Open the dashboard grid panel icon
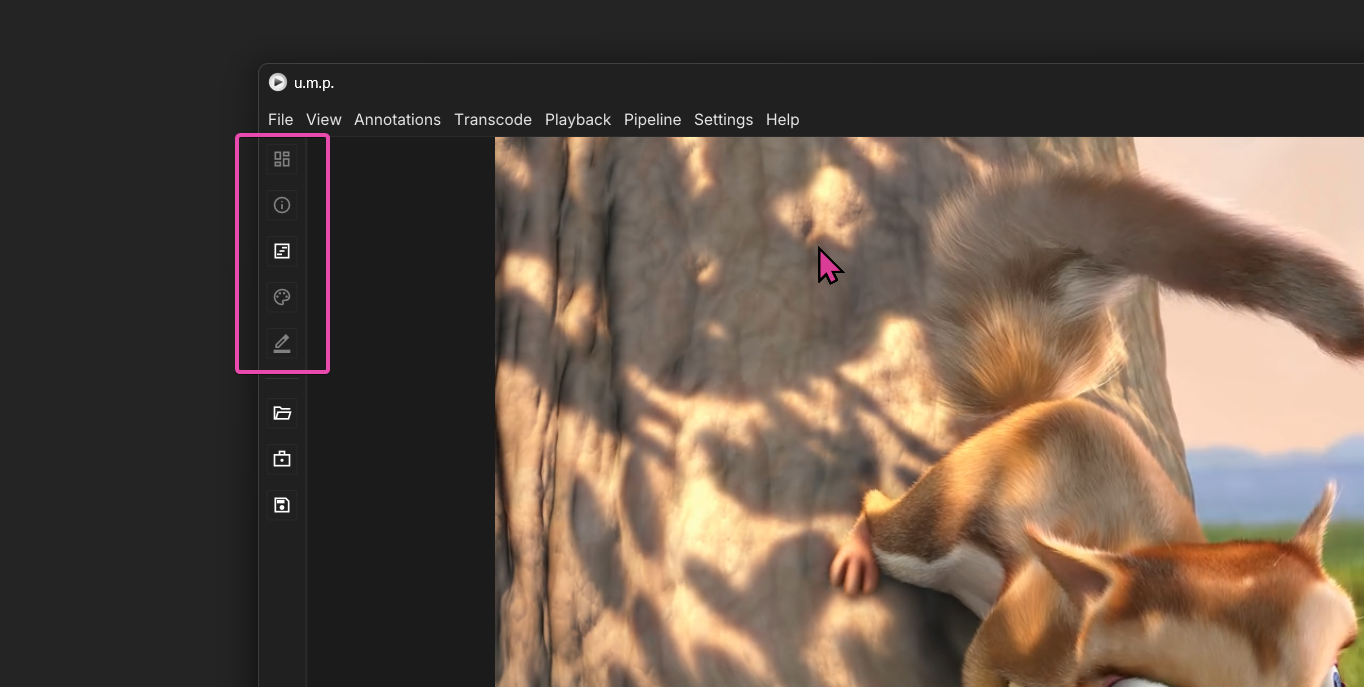 coord(282,159)
